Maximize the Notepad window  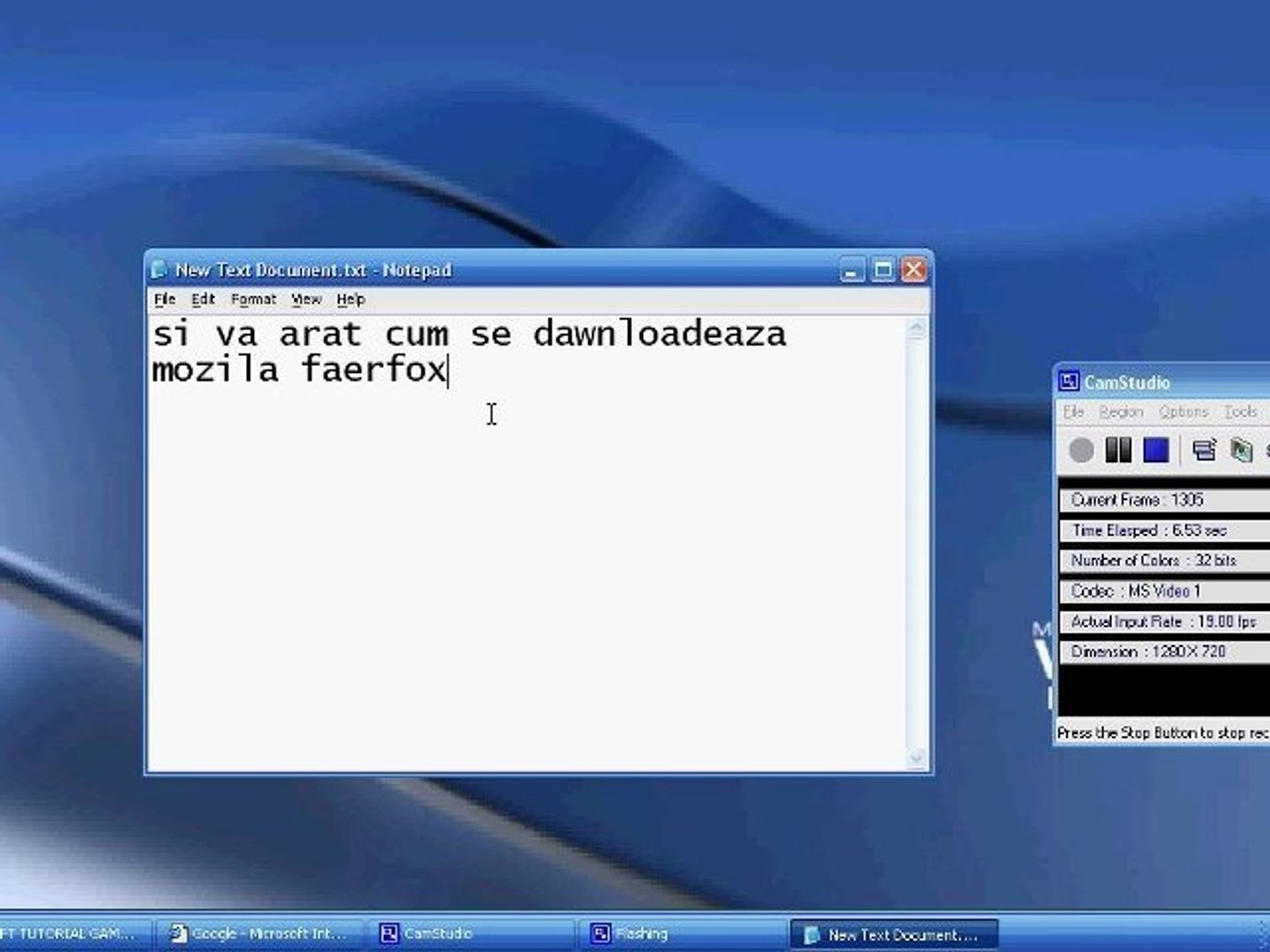tap(883, 270)
